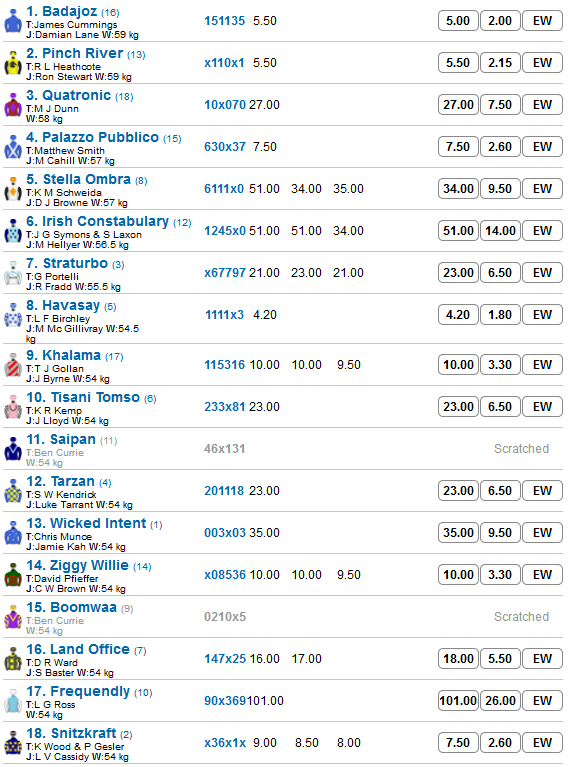Screen dimensions: 572x767
Task: Click Ziggy Willie's green and brown silks icon
Action: click(x=13, y=576)
